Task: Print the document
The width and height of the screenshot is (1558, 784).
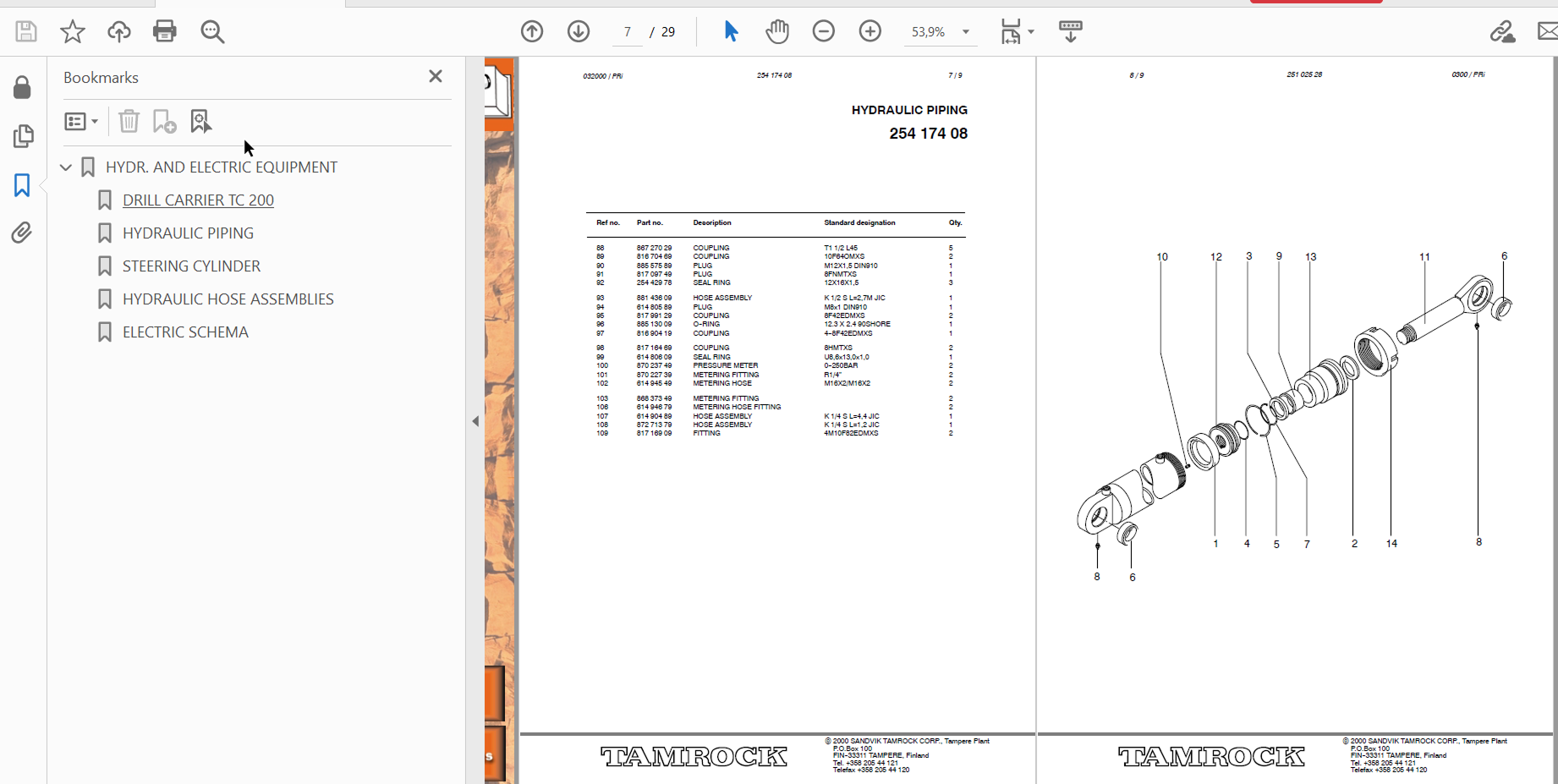Action: 165,32
